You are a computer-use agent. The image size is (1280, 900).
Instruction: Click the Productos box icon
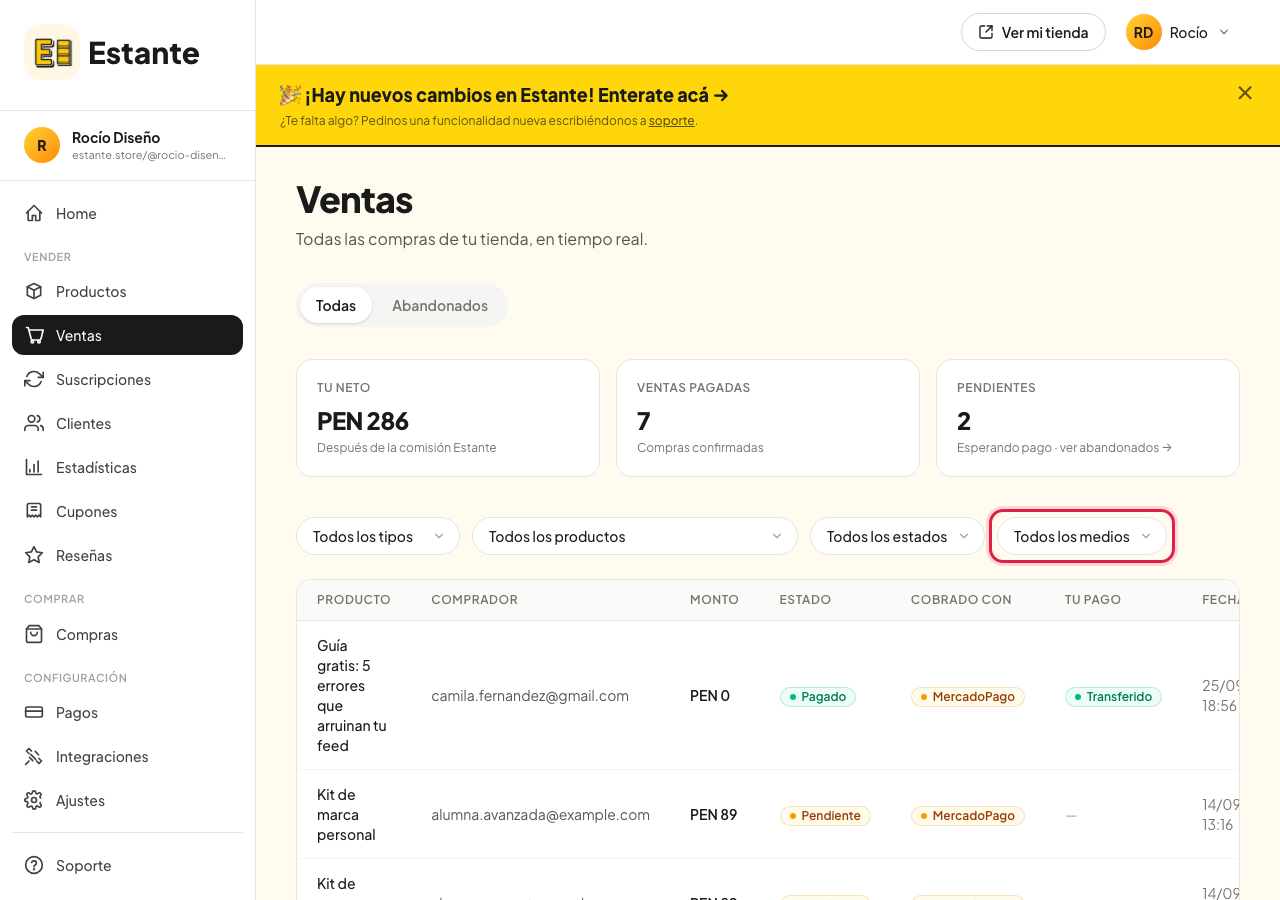point(34,291)
